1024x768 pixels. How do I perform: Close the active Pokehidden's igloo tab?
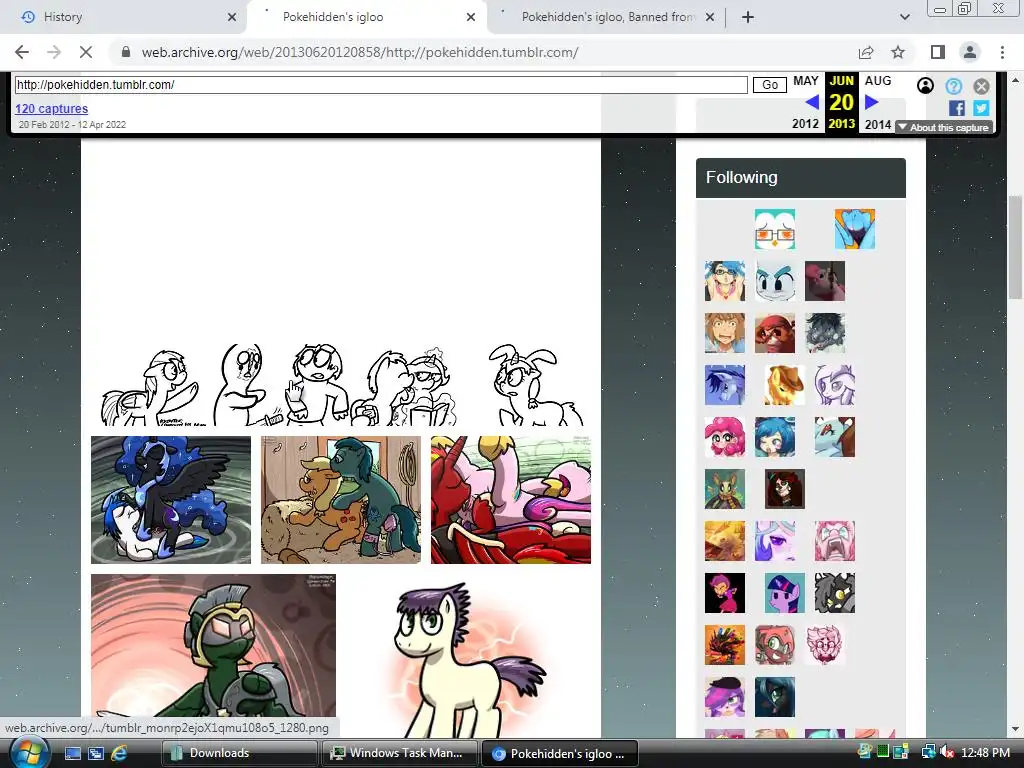tap(471, 17)
